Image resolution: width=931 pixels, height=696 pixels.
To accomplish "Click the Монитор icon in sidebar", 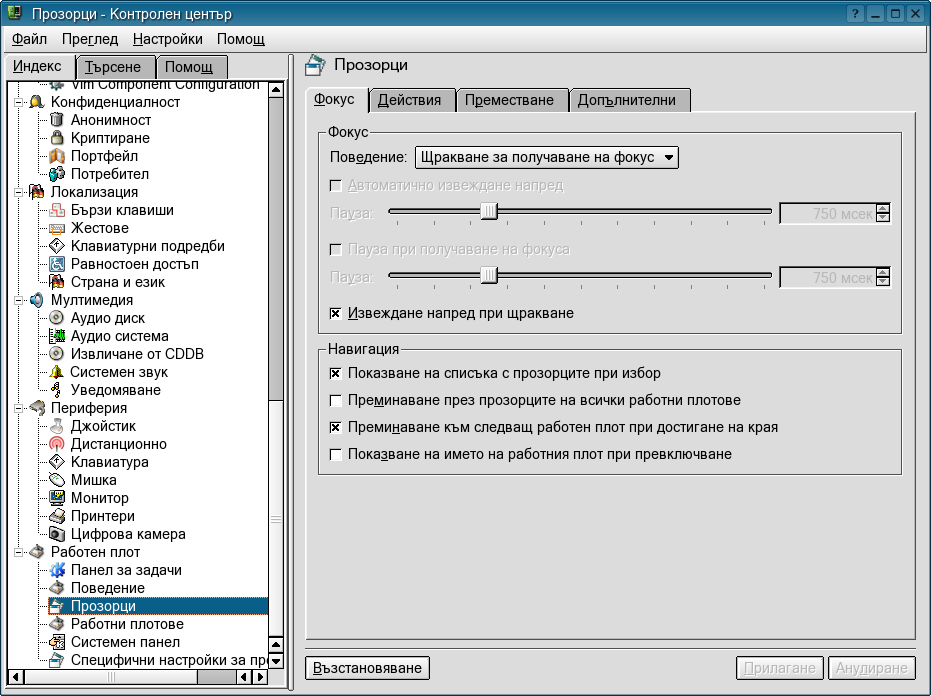I will 57,498.
